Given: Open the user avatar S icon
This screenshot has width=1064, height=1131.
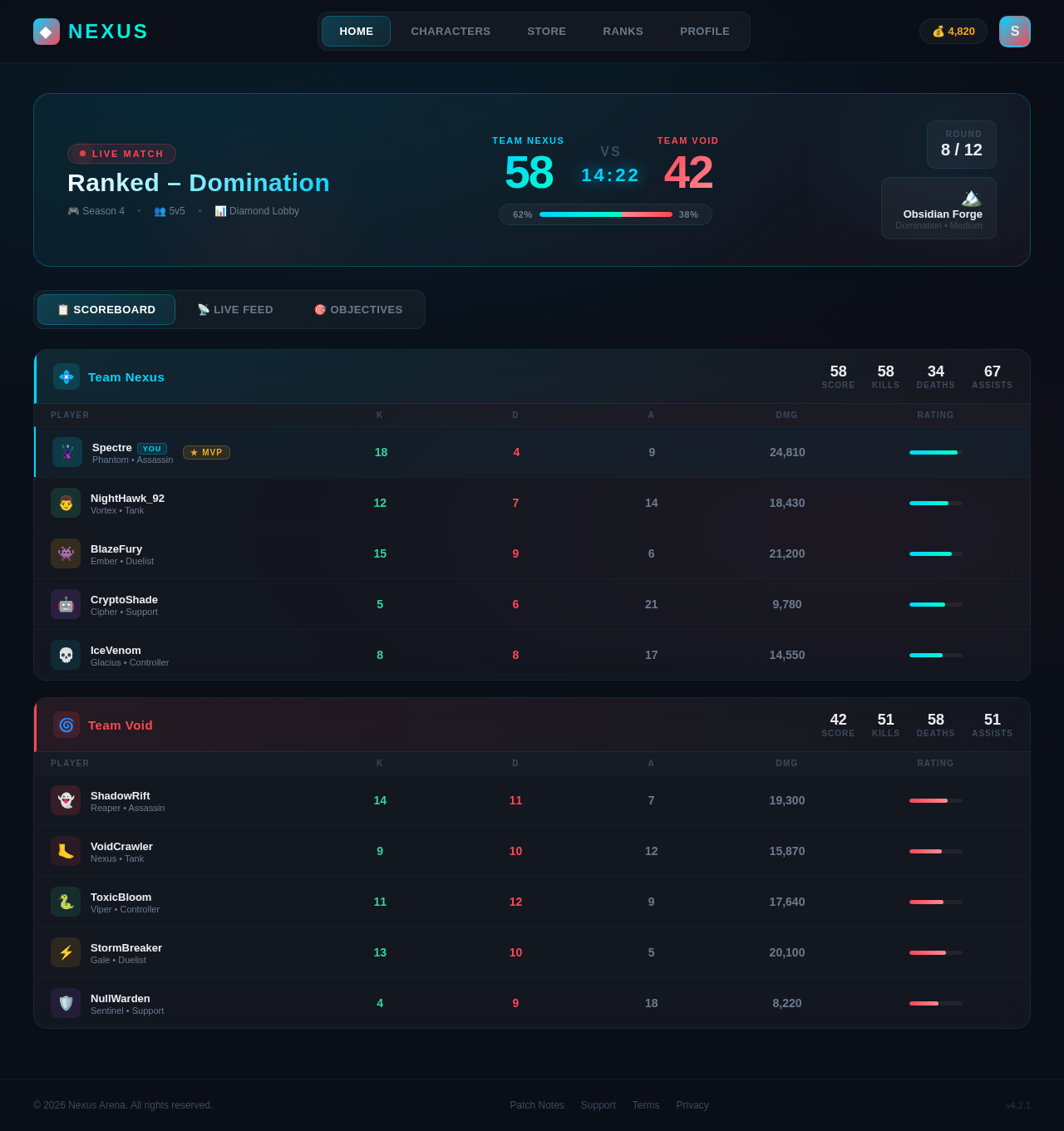Looking at the screenshot, I should 1014,32.
